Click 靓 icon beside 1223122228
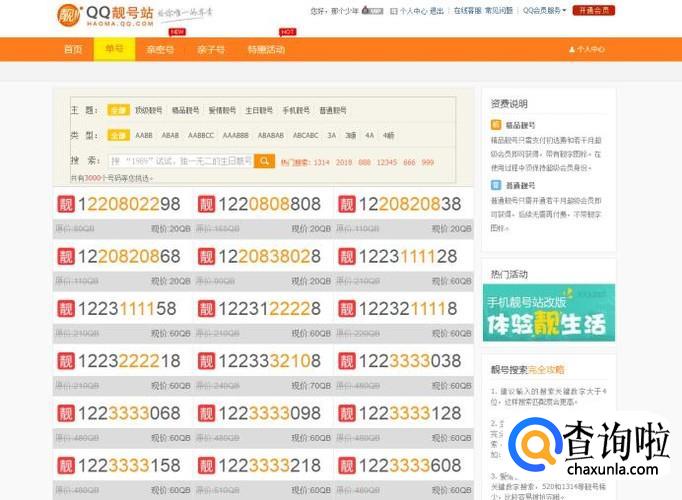Screen dimensions: 682x500 click(x=206, y=309)
